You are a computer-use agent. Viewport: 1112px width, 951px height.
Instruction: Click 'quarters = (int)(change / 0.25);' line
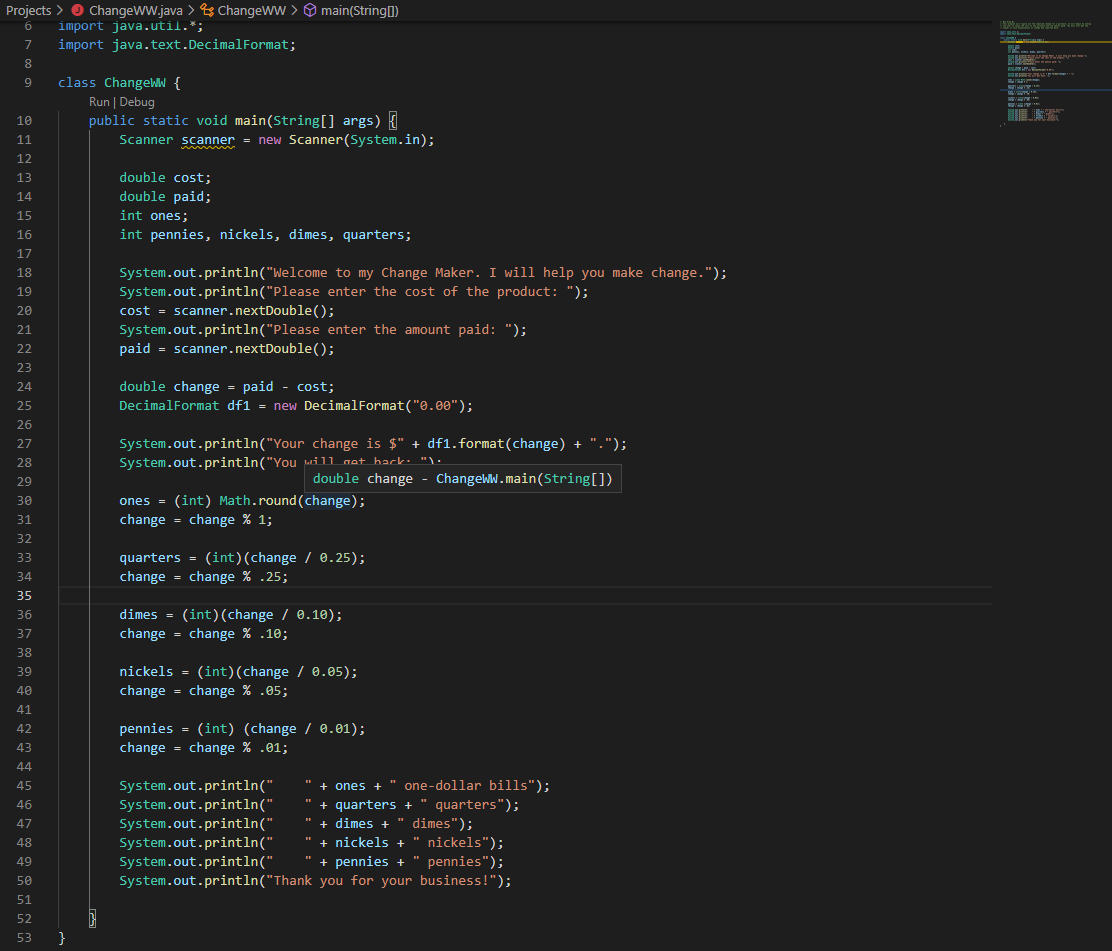point(243,558)
